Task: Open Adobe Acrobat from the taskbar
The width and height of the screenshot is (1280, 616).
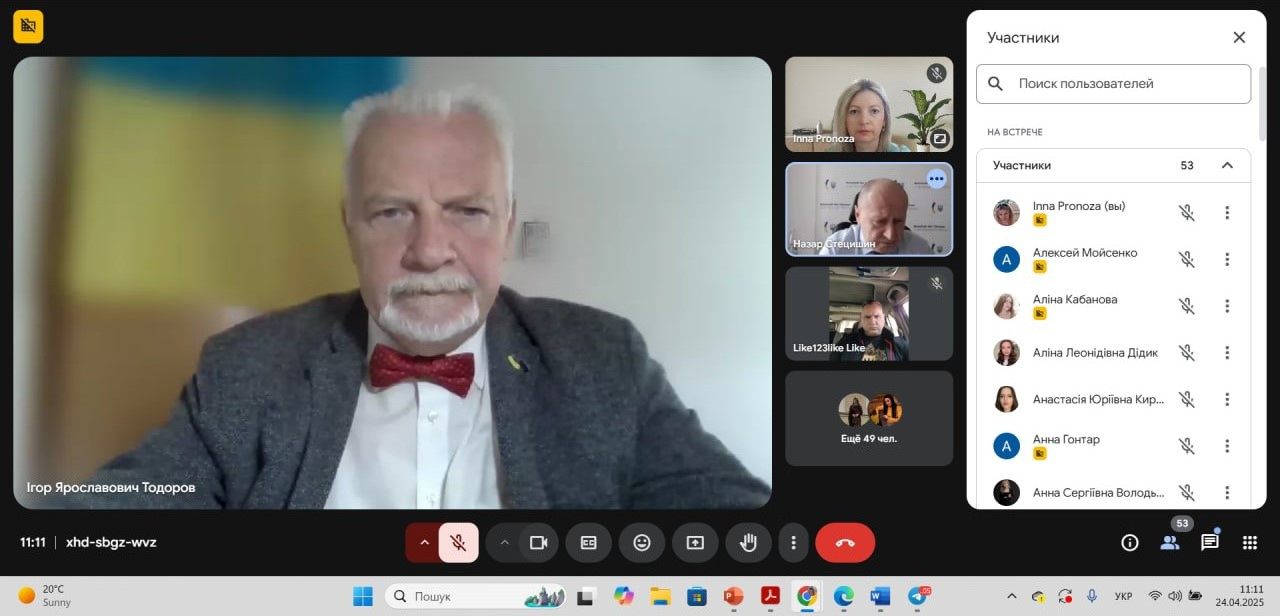Action: 770,596
